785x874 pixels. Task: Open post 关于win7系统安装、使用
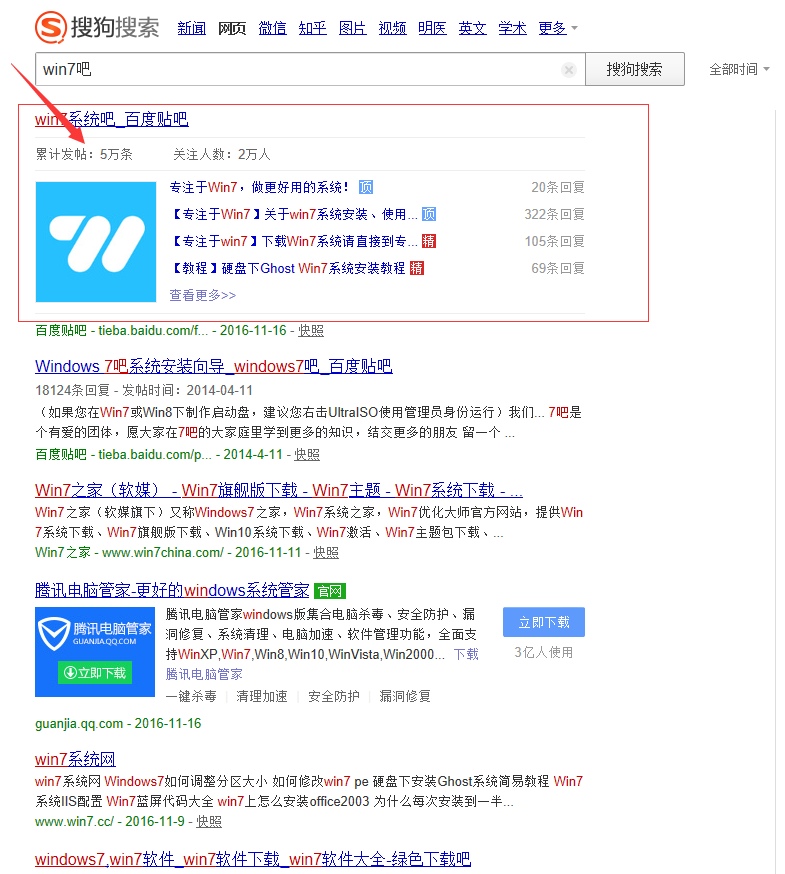(x=294, y=214)
